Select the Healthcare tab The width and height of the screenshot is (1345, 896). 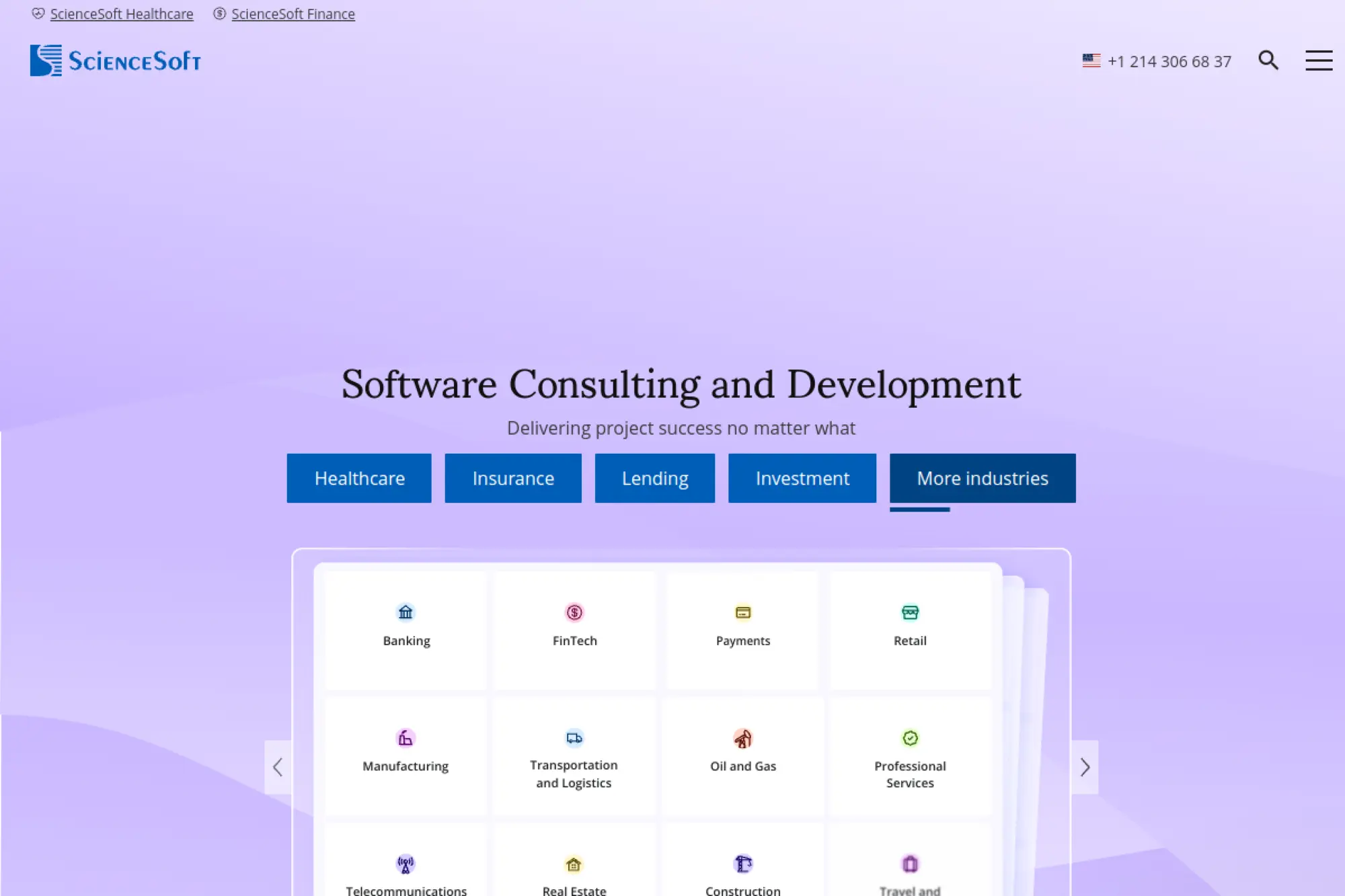[359, 478]
